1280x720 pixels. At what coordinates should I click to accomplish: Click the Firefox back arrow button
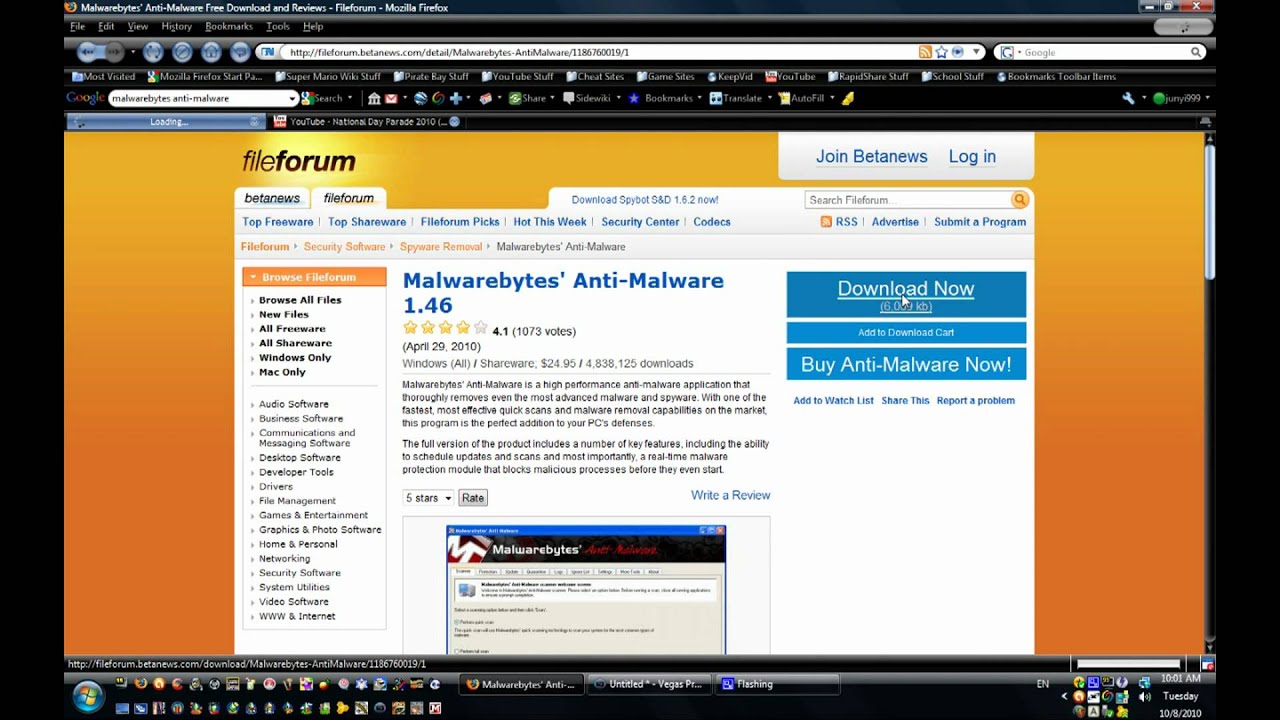click(88, 52)
